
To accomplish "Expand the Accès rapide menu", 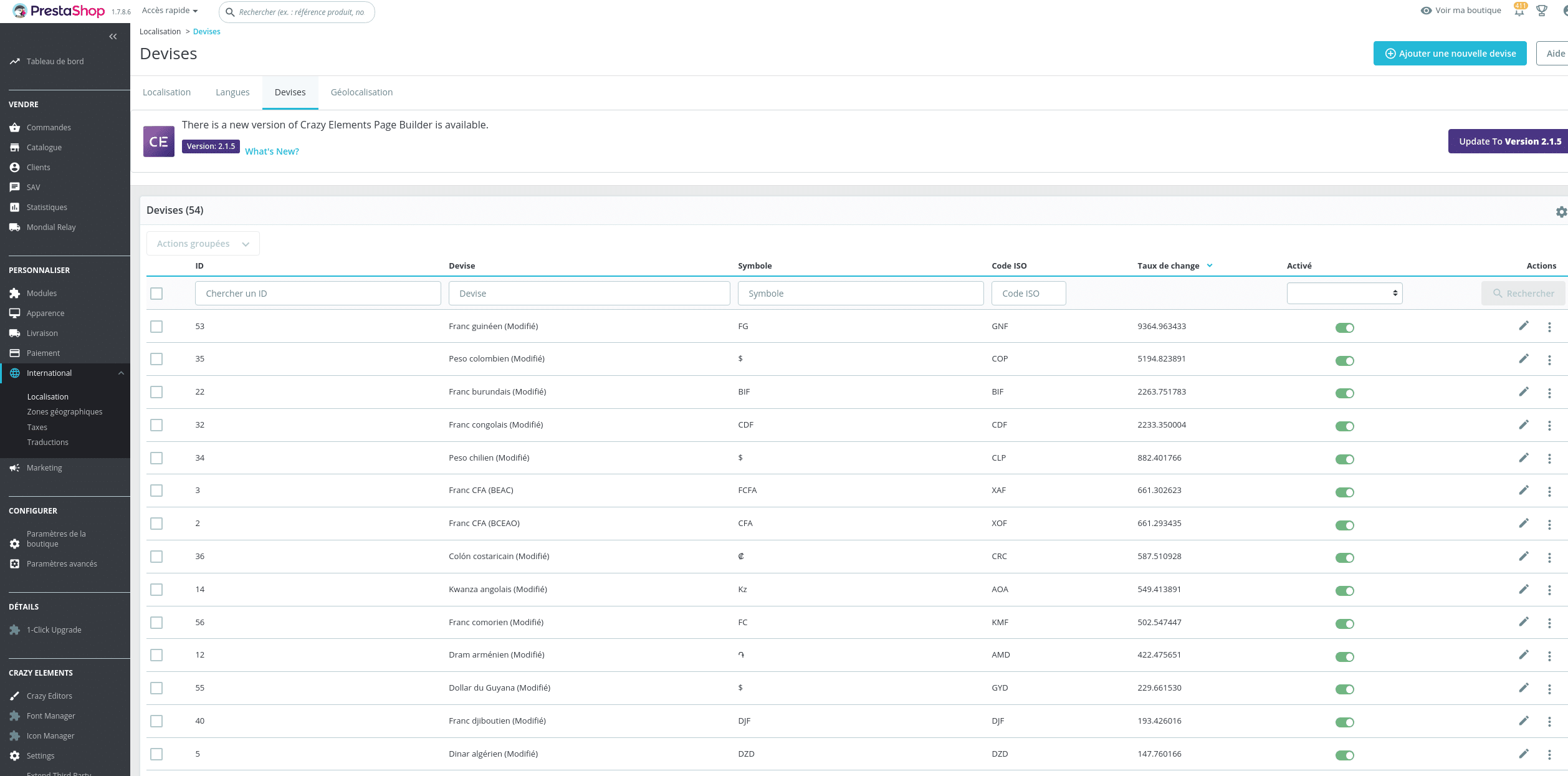I will 170,11.
